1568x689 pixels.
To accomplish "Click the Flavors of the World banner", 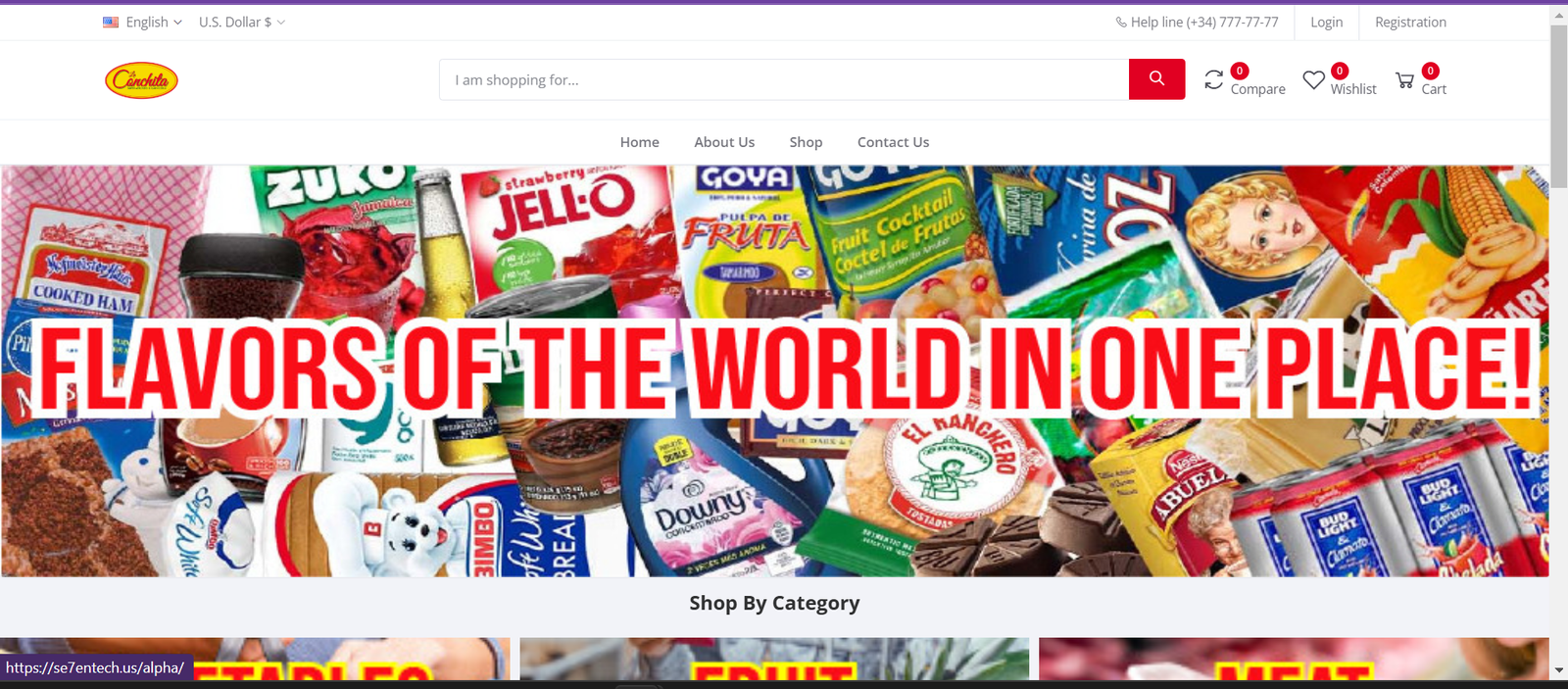I will tap(774, 370).
